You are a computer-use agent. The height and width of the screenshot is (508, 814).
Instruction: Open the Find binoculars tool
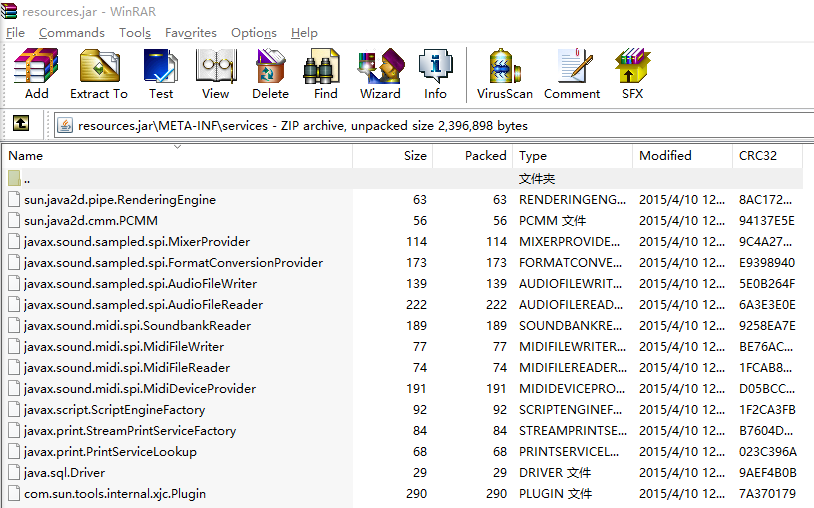click(325, 74)
